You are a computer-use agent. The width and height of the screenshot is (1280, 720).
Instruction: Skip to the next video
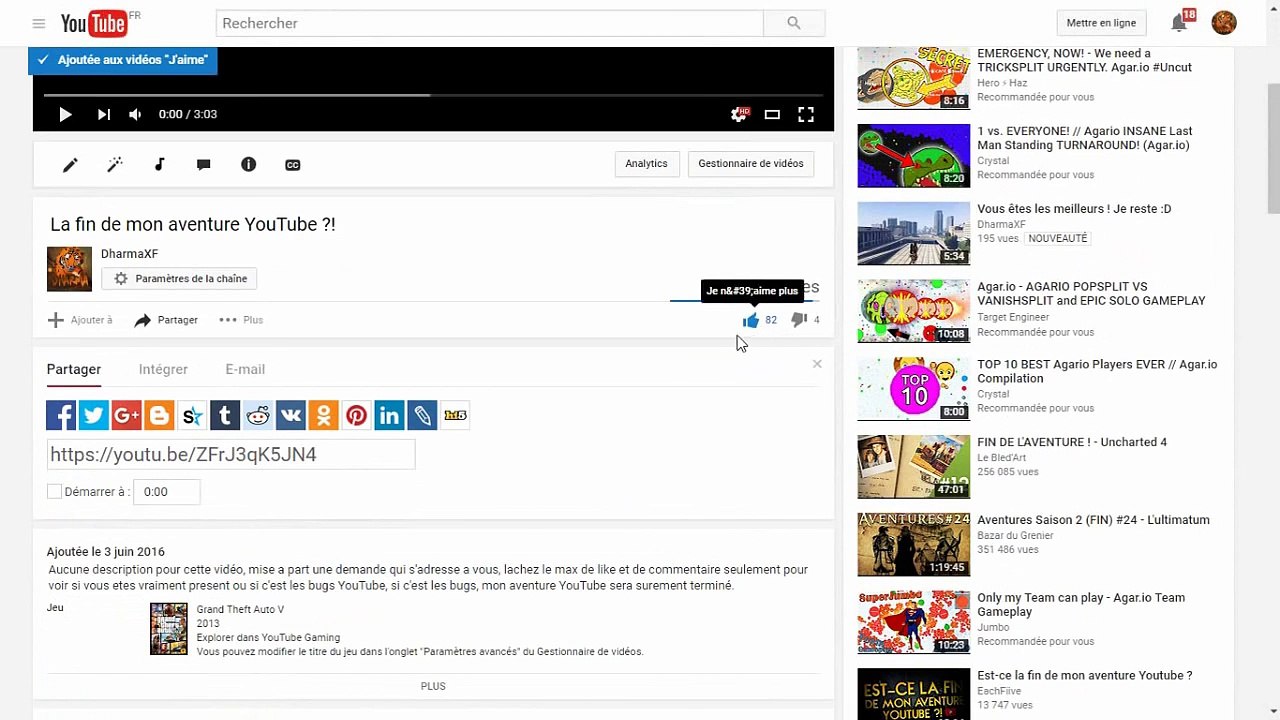(103, 114)
